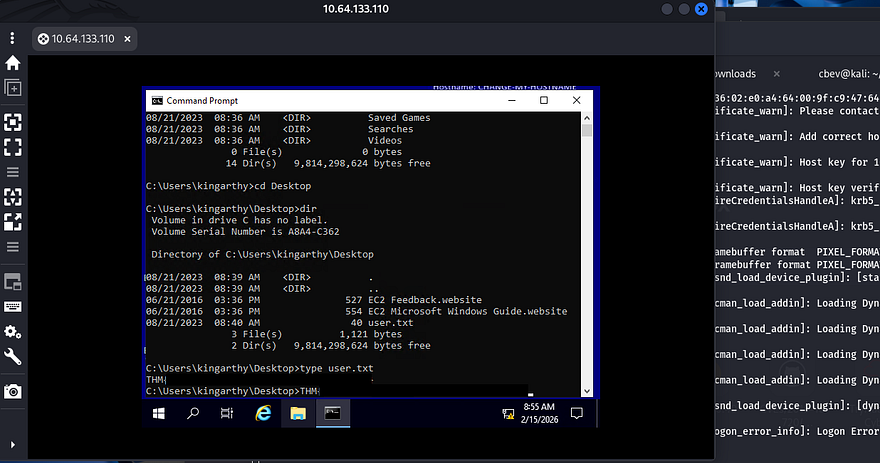Click the resize window to fit icon
This screenshot has height=463, width=880.
[13, 122]
